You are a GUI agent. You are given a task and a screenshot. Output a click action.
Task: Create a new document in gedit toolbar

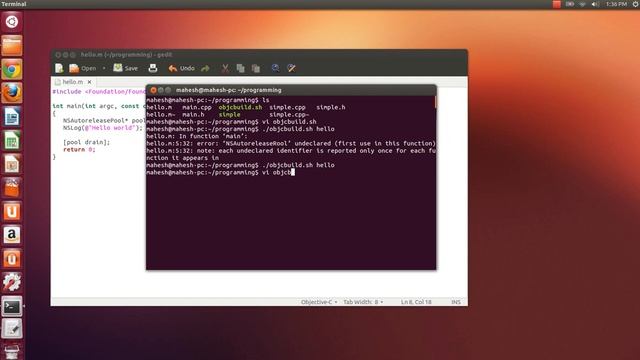59,68
